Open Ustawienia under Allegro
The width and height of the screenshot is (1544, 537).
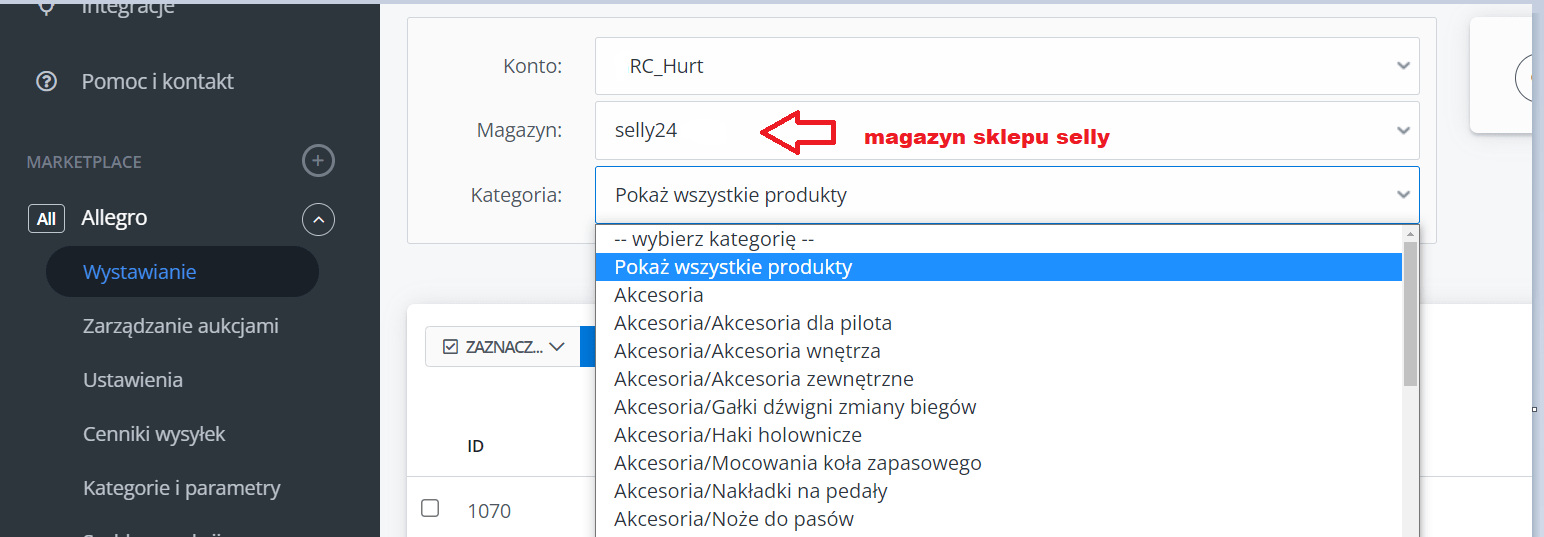[x=133, y=380]
